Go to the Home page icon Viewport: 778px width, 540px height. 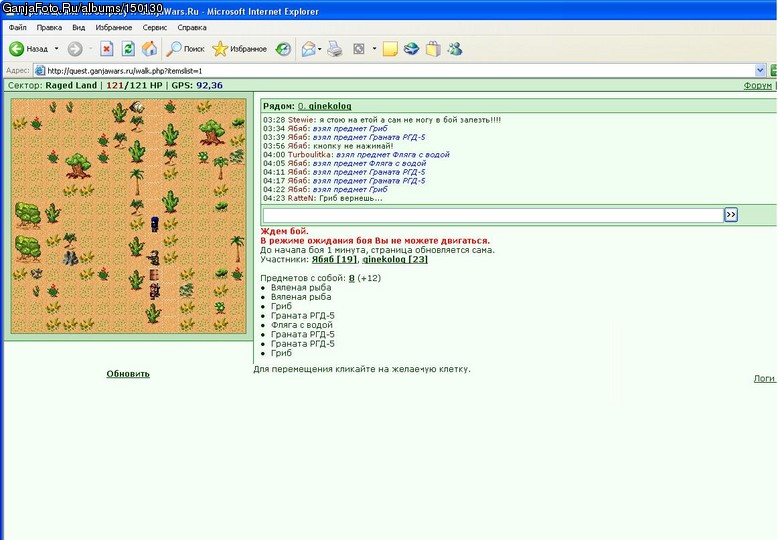pyautogui.click(x=149, y=49)
